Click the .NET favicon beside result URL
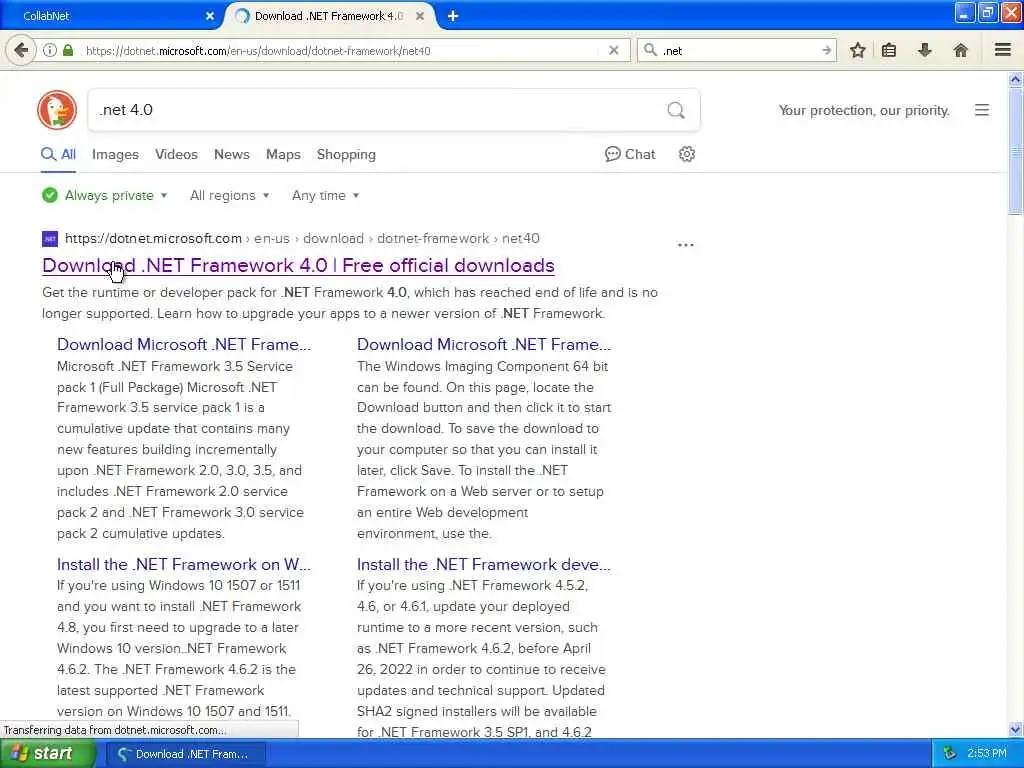 pyautogui.click(x=50, y=238)
